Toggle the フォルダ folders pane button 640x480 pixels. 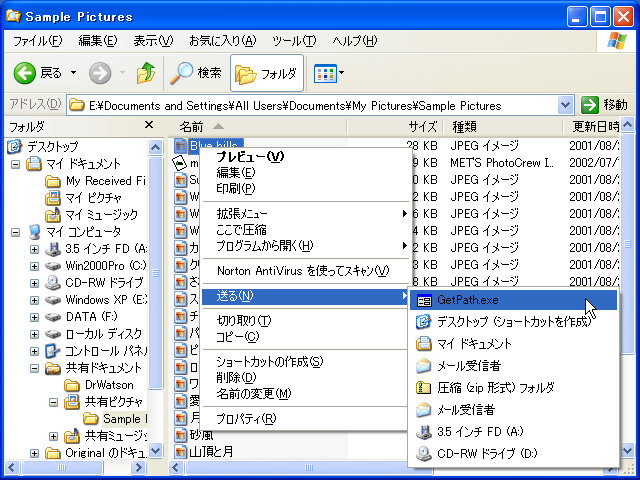pyautogui.click(x=267, y=73)
